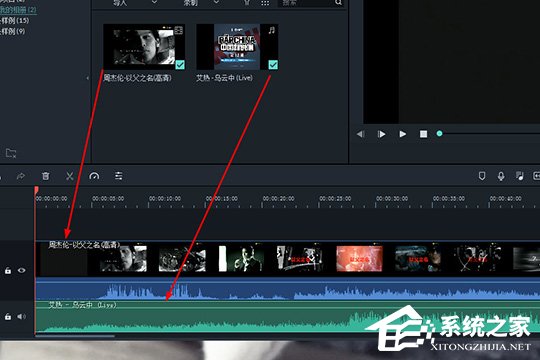This screenshot has height=360, width=540.
Task: Click ruler at 00:00:35:00
Action: [449, 199]
